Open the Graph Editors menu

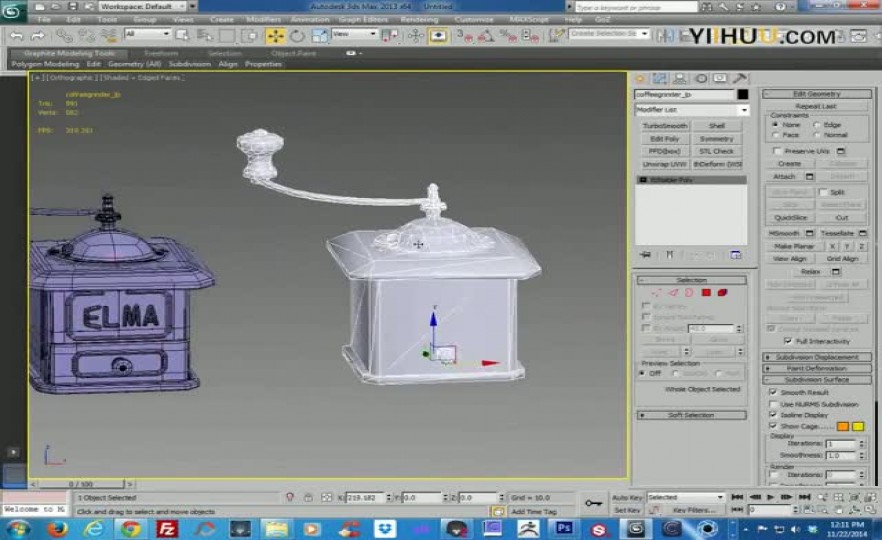pyautogui.click(x=363, y=19)
